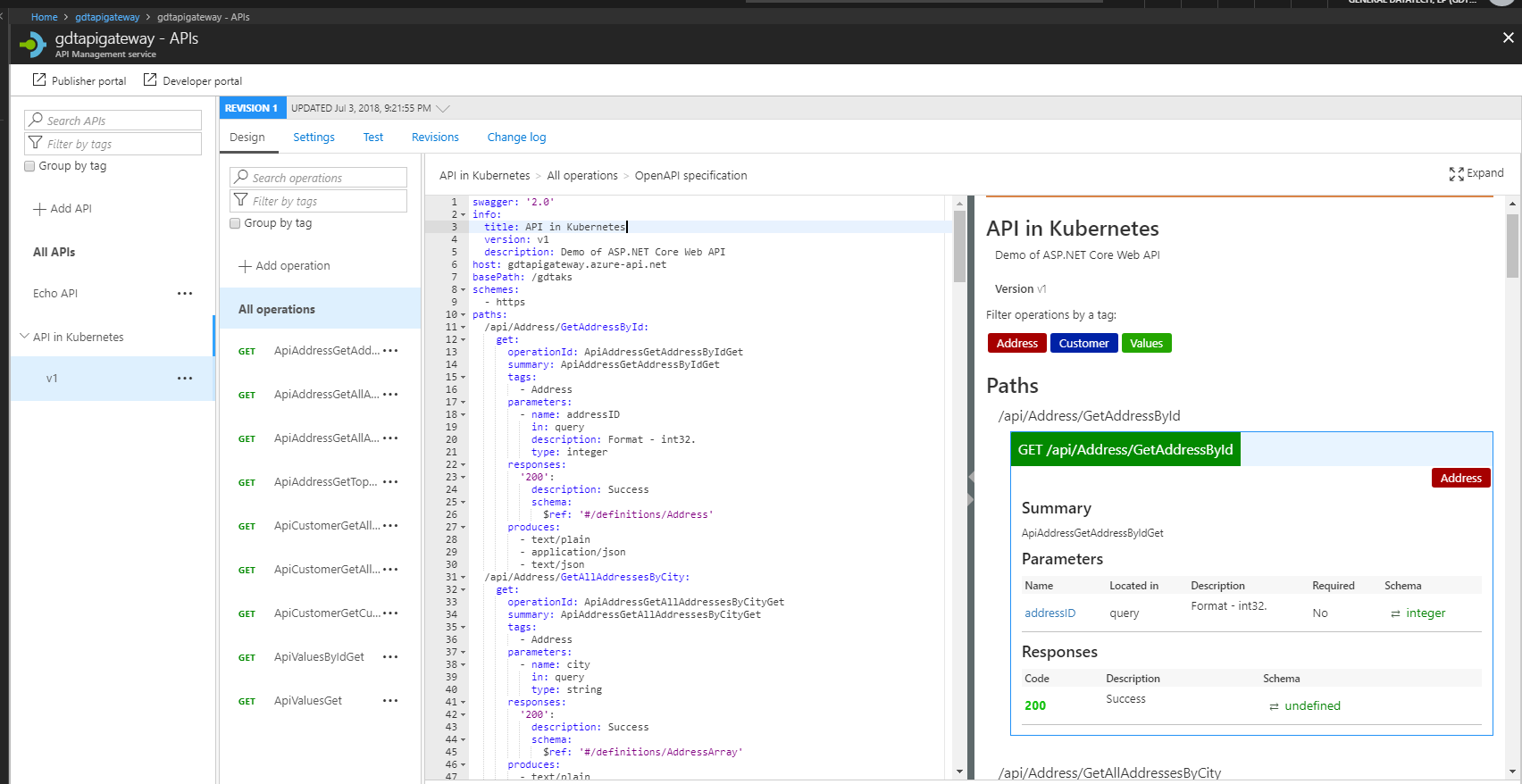Open the Change log tab

[x=516, y=138]
